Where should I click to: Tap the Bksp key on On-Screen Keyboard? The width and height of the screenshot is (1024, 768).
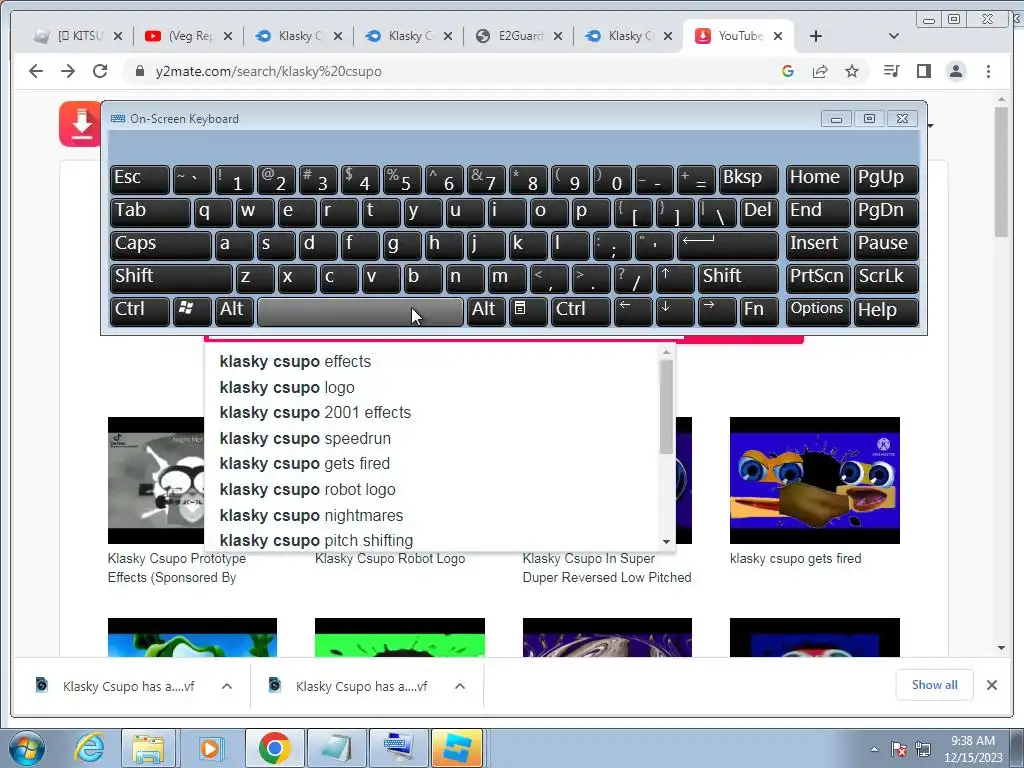(748, 179)
